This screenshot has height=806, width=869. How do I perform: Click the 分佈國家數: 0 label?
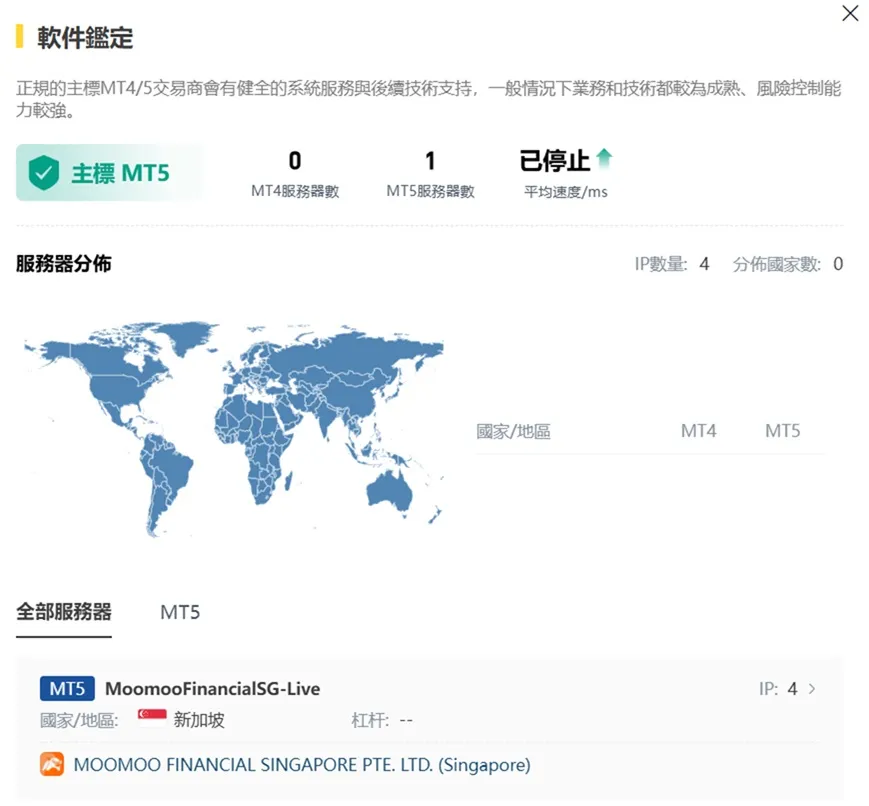pyautogui.click(x=788, y=264)
